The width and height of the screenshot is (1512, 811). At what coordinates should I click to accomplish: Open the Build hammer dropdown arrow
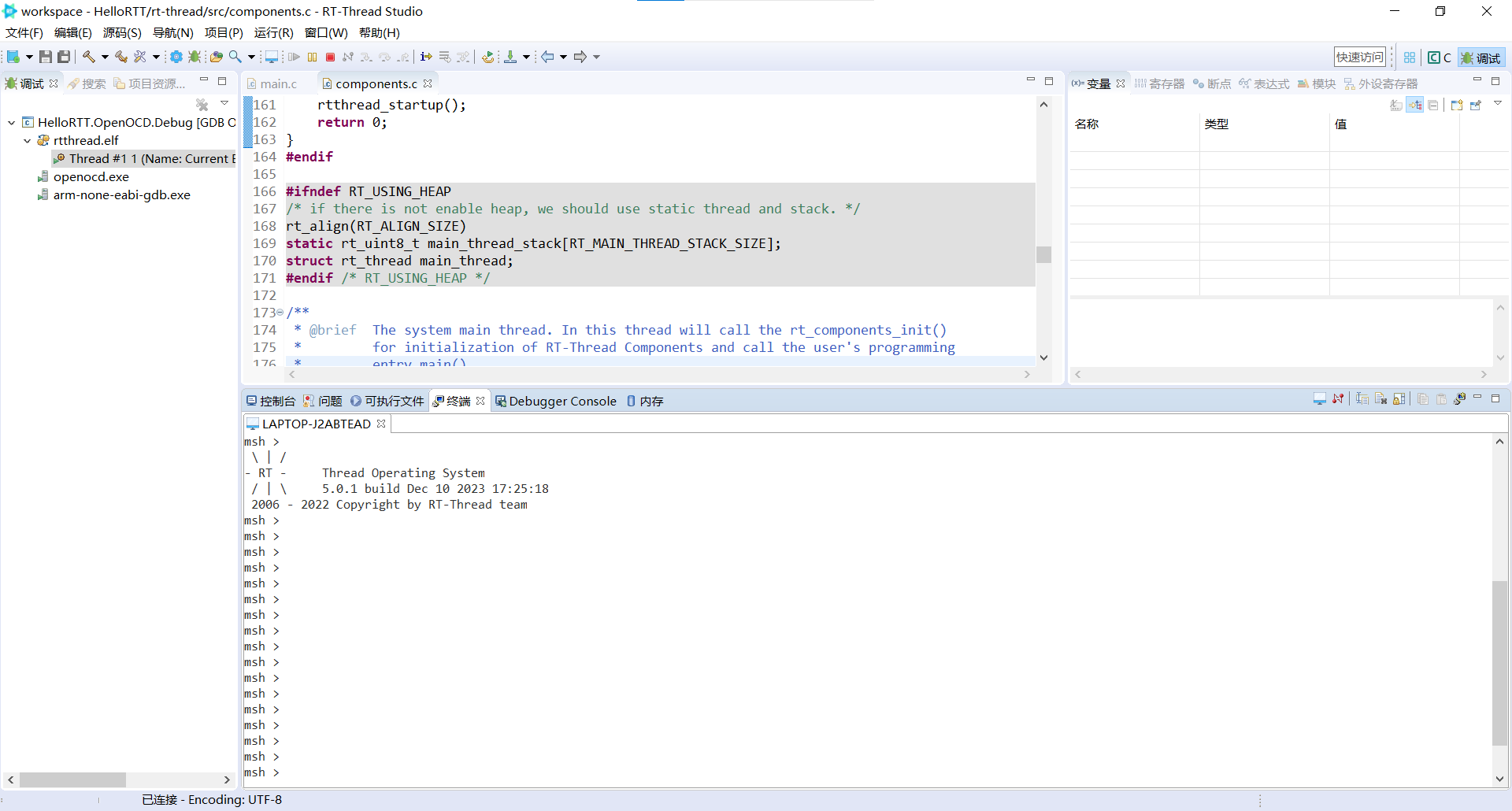tap(105, 57)
